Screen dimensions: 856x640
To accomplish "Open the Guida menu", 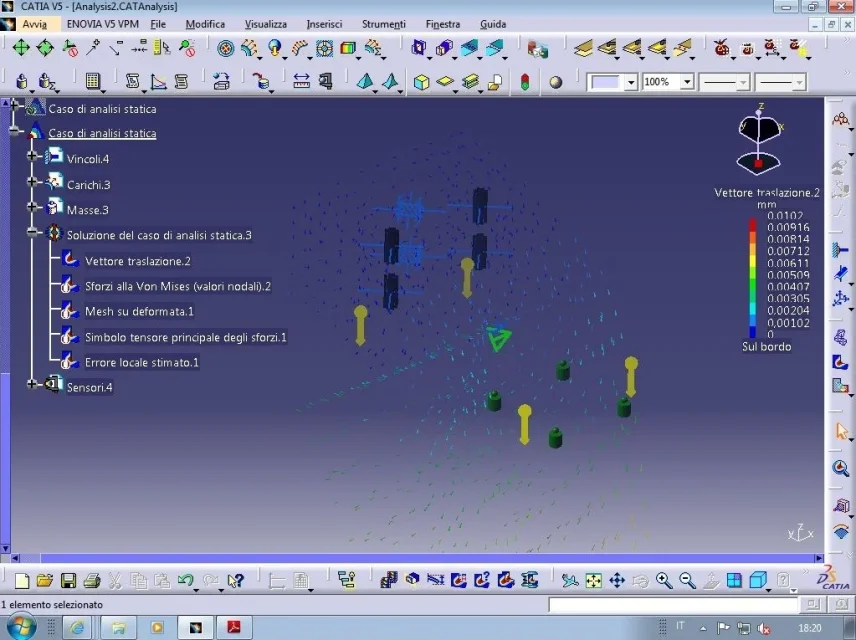I will (493, 24).
